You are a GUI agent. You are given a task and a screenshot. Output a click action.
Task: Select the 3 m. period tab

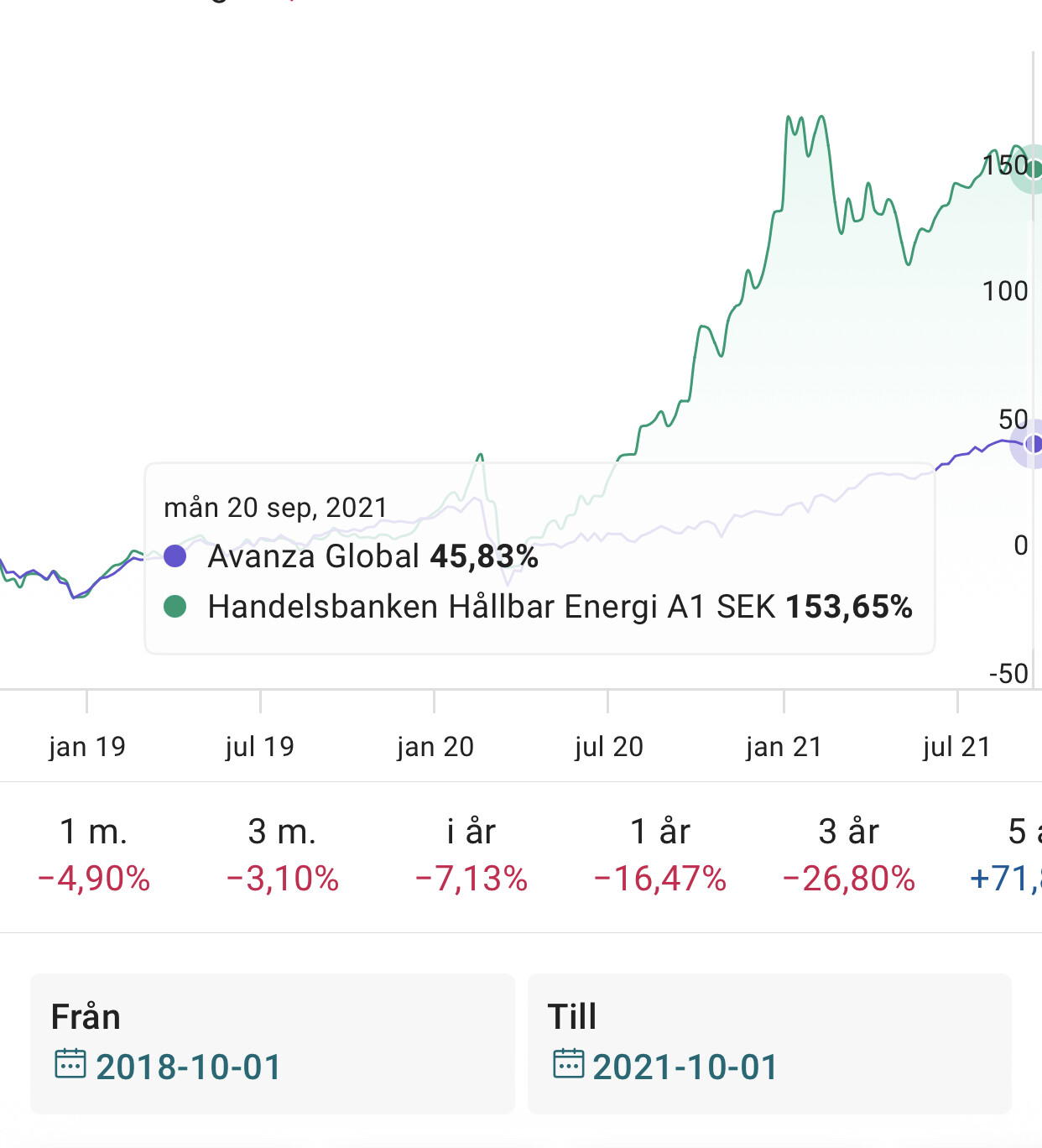(x=282, y=854)
